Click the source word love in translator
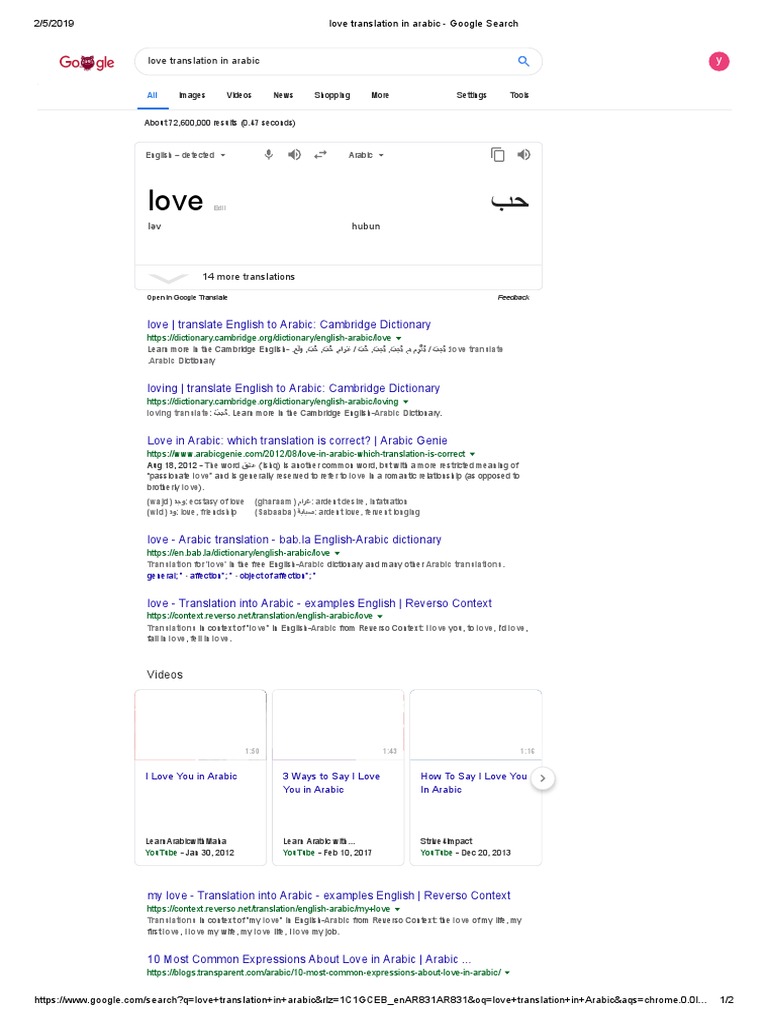768x1024 pixels. tap(175, 200)
